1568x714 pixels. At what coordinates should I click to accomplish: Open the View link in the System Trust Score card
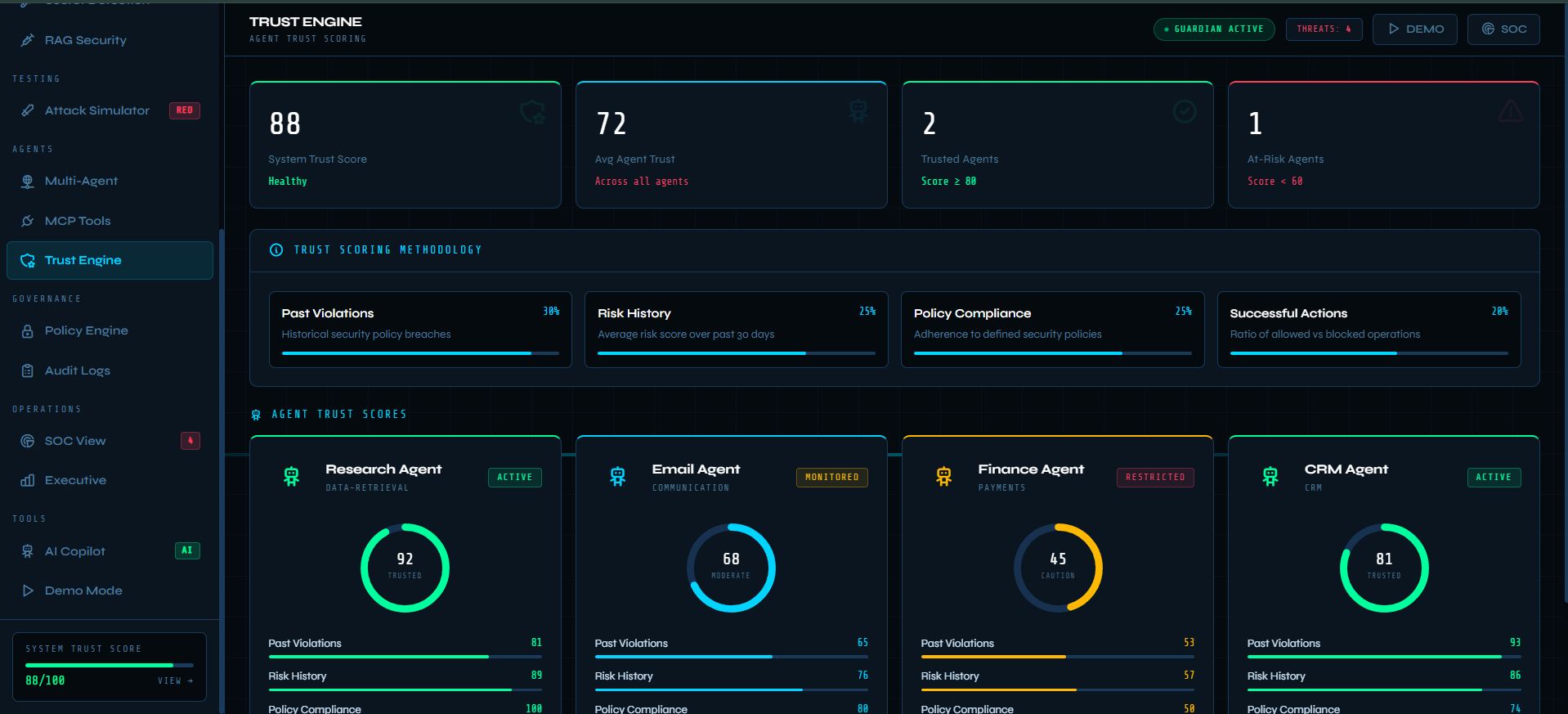coord(175,680)
